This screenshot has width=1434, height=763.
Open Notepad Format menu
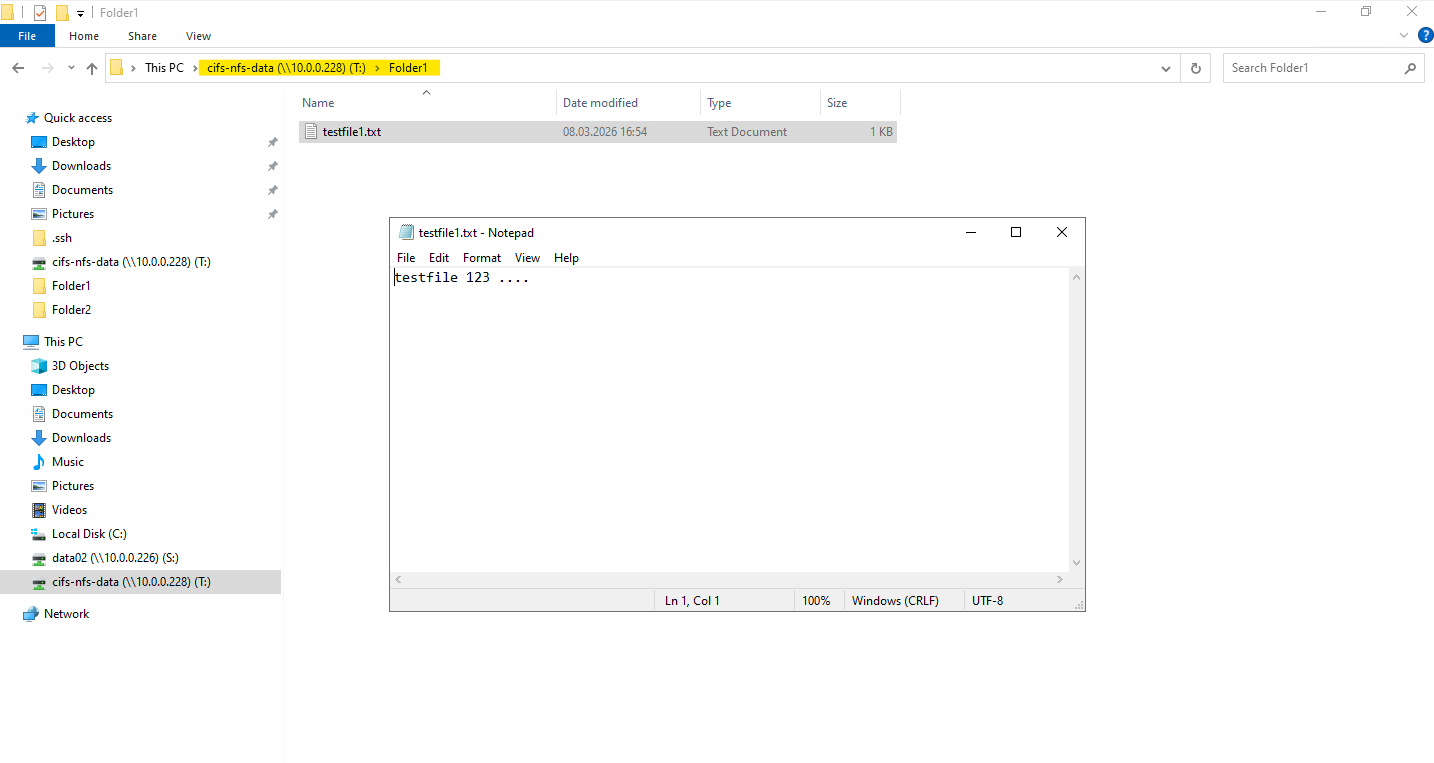[482, 258]
